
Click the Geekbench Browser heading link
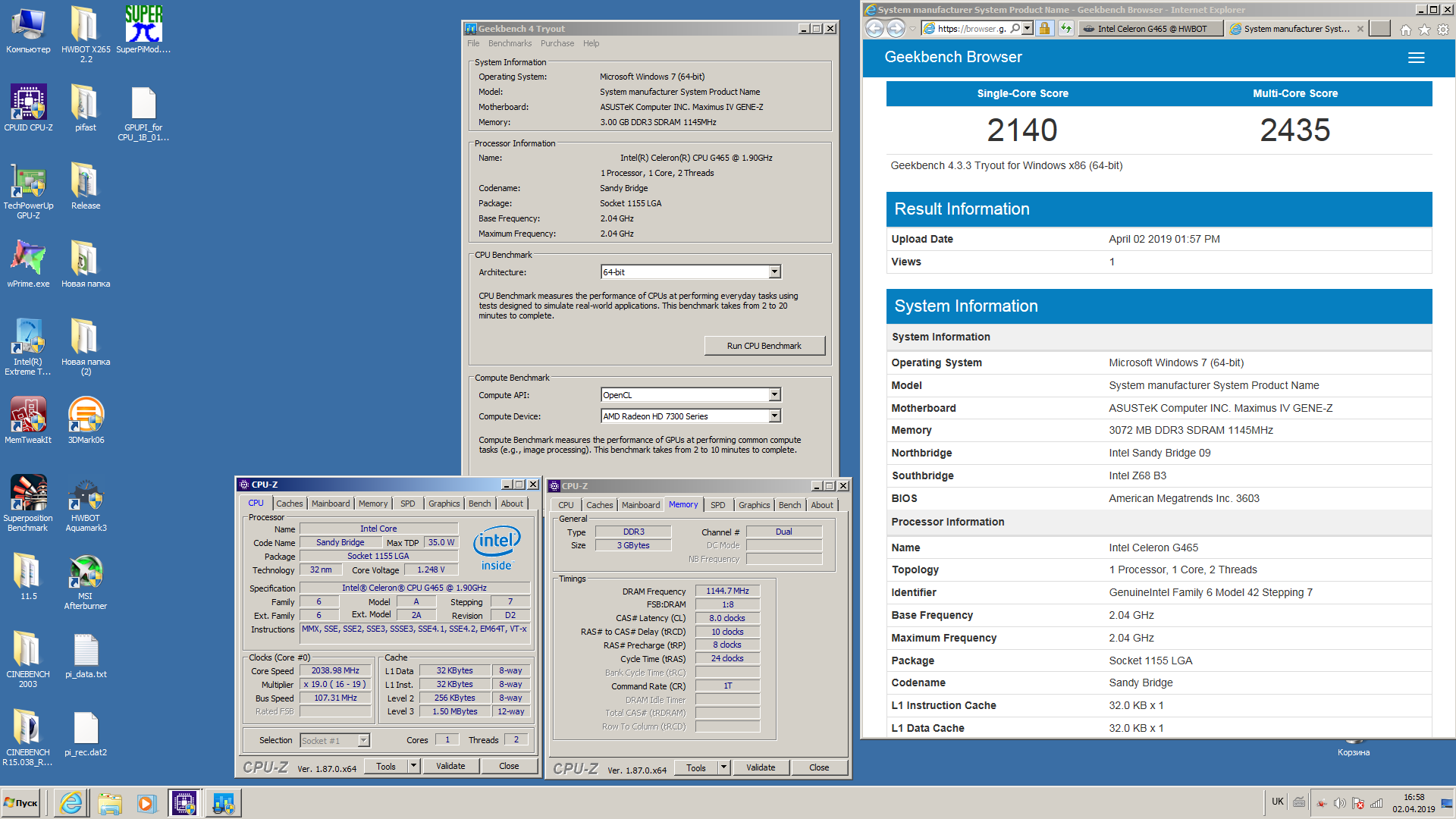coord(953,58)
